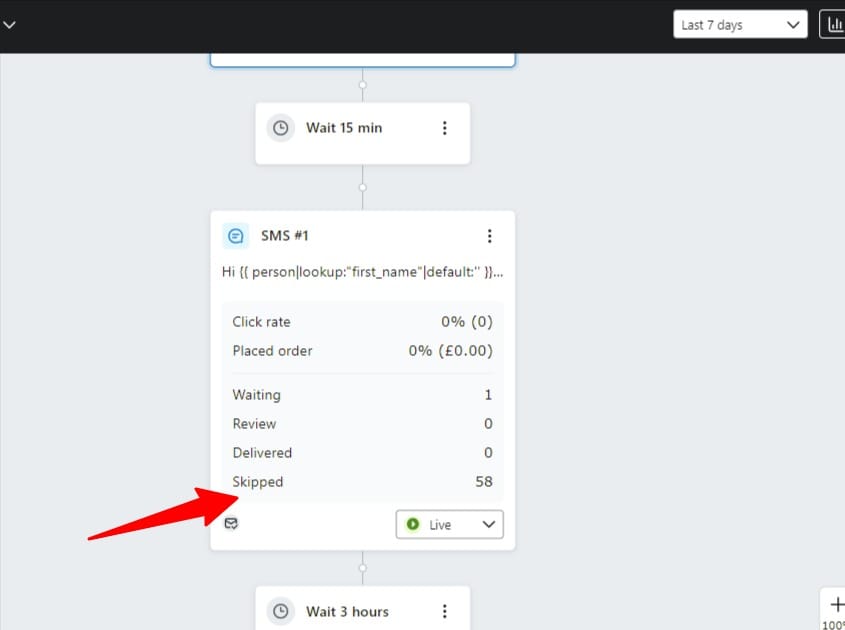Click the clock icon on Wait 15 min

(281, 128)
